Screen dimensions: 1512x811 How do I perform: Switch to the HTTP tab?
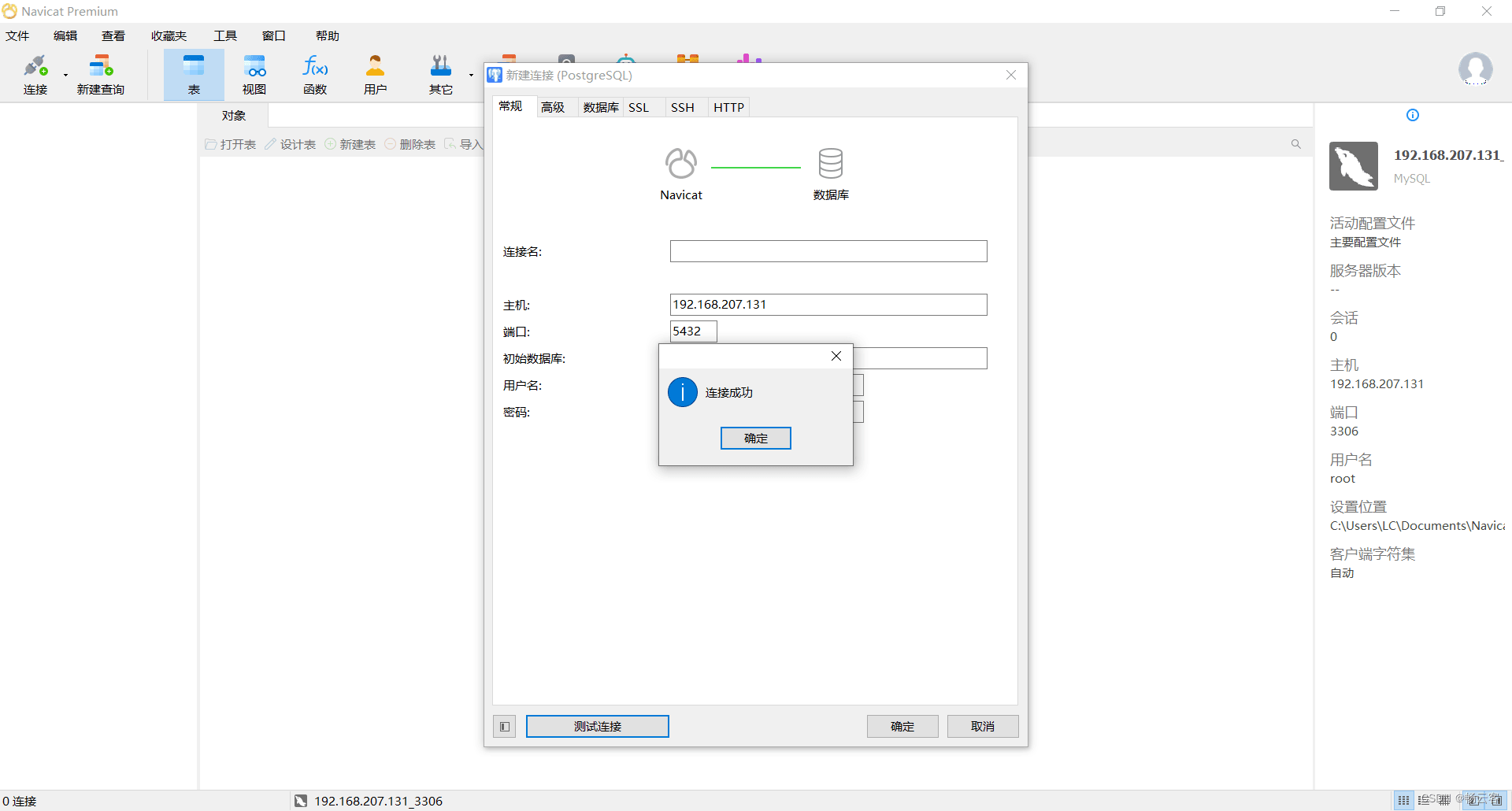(729, 107)
